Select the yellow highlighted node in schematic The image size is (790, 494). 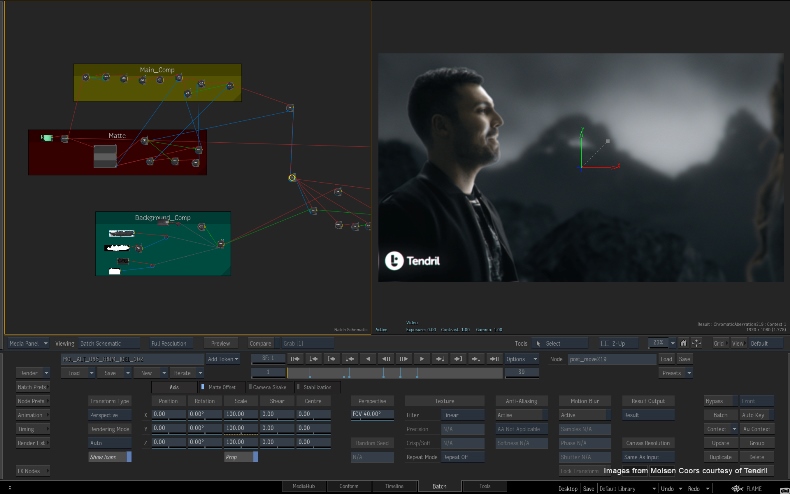click(292, 177)
